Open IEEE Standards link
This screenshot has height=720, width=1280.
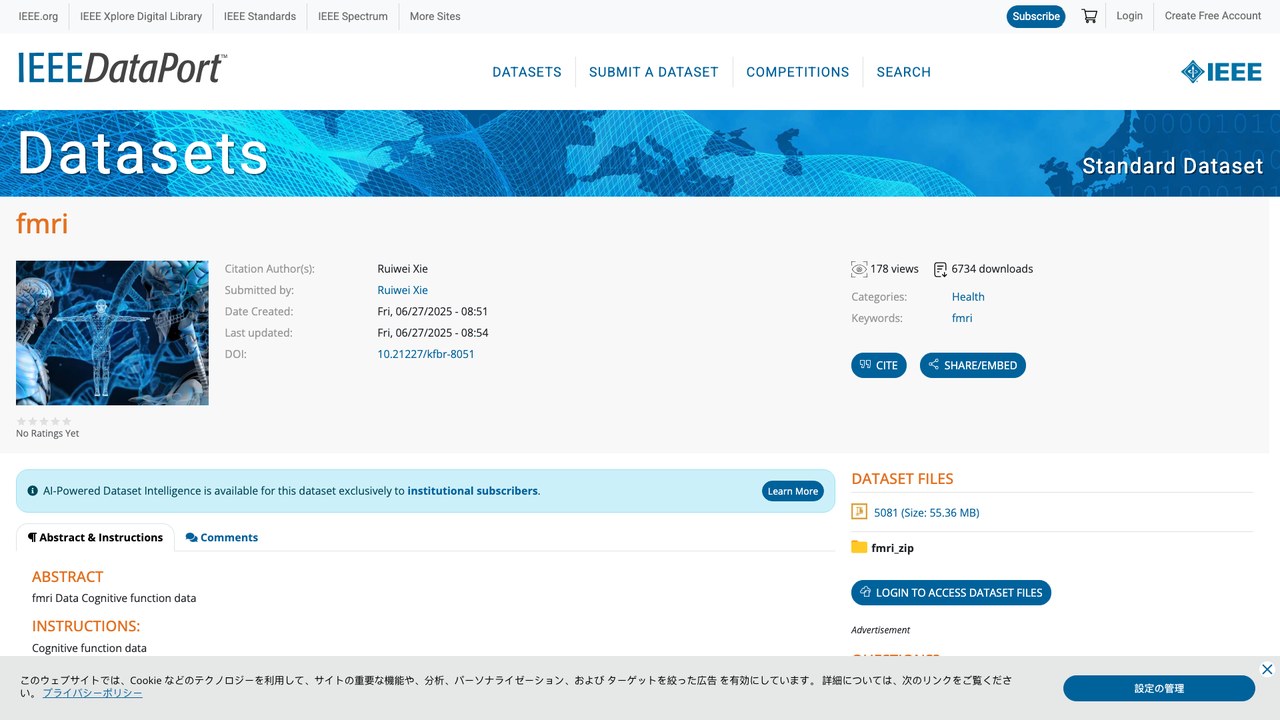[x=260, y=16]
